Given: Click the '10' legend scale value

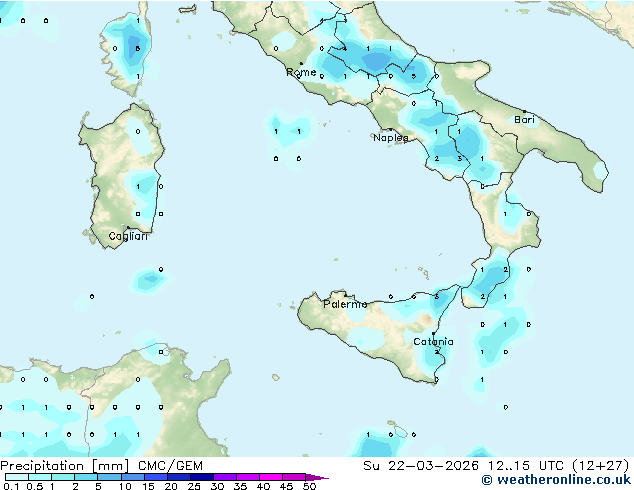Looking at the screenshot, I should [x=125, y=486].
